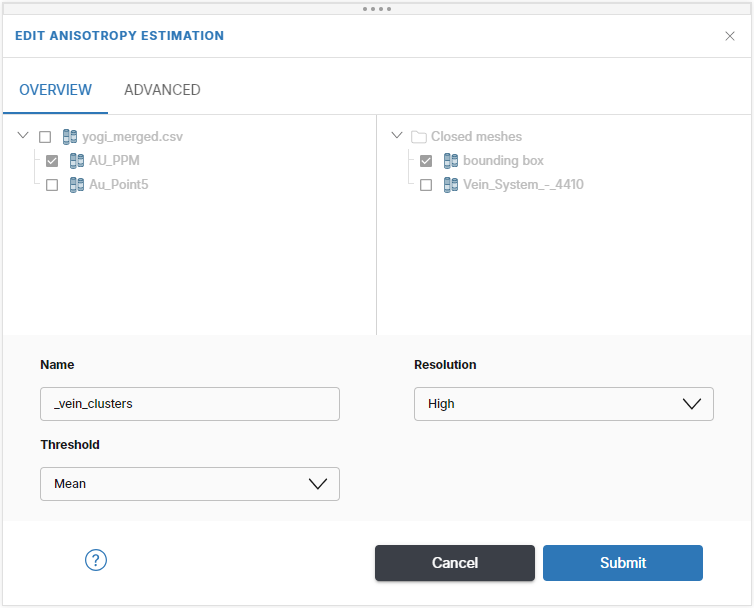
Task: Submit the anisotropy estimation
Action: point(623,563)
